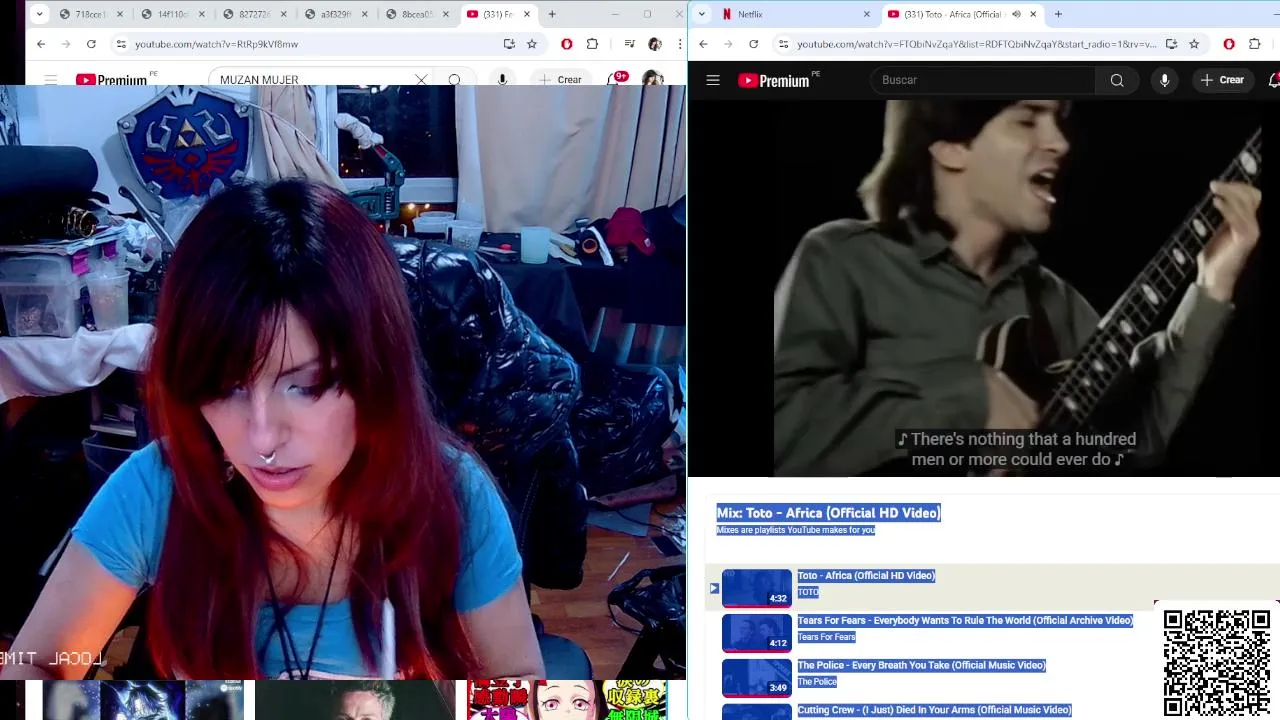The height and width of the screenshot is (720, 1280).
Task: Open notifications bell showing 9+ in left YouTube
Action: (x=616, y=79)
